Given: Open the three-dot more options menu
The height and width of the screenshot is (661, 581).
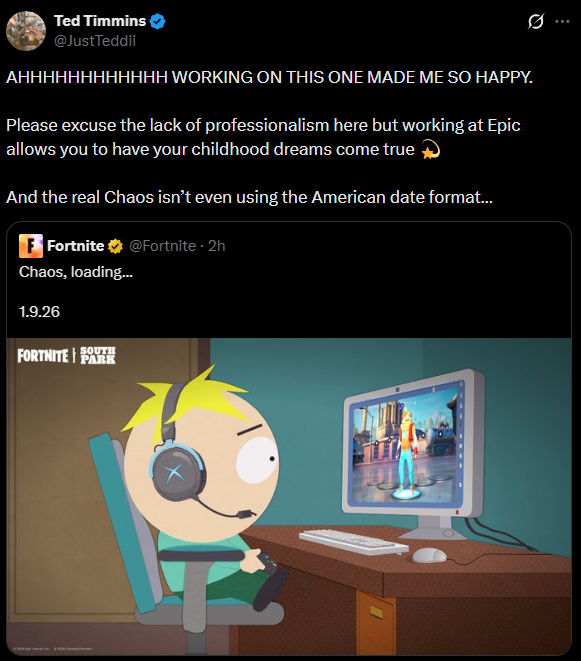Looking at the screenshot, I should point(562,21).
